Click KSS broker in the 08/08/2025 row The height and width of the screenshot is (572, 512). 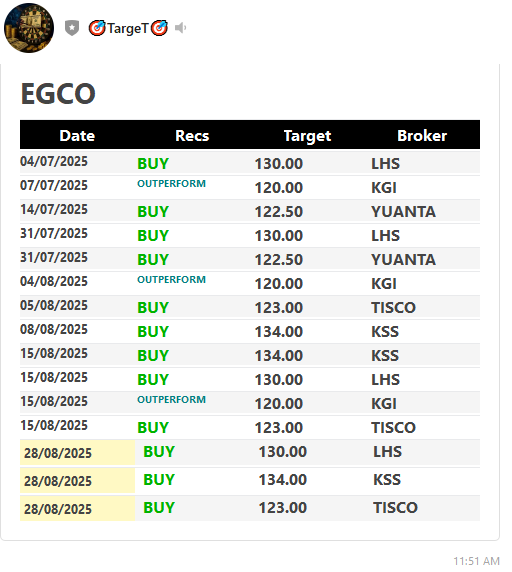tap(385, 332)
